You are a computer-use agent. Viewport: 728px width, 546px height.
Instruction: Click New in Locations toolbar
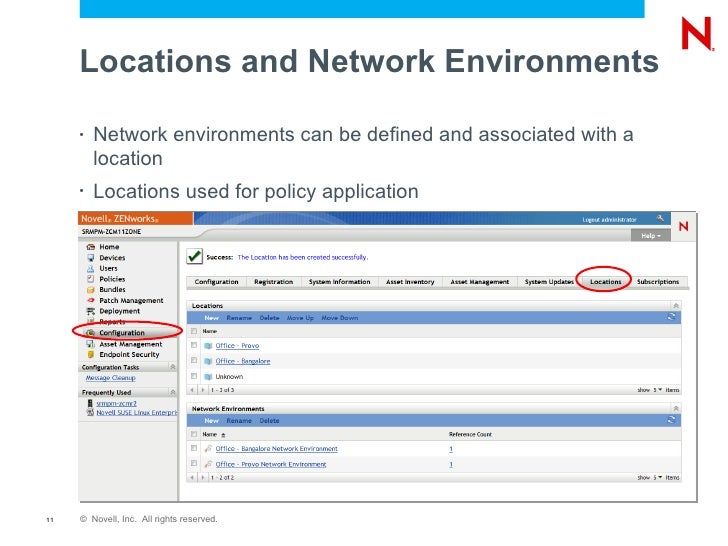pyautogui.click(x=211, y=318)
